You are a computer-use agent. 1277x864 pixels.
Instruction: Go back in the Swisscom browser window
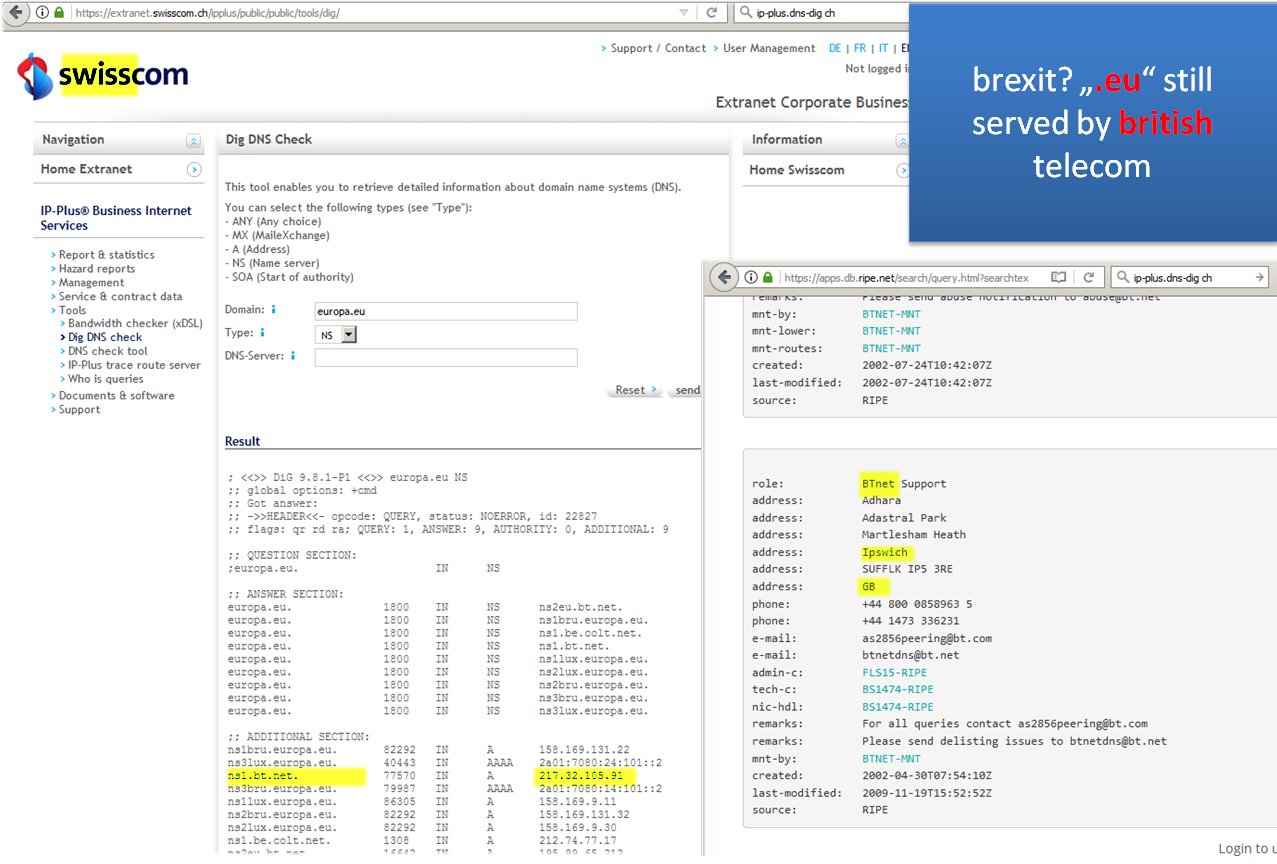click(x=15, y=13)
